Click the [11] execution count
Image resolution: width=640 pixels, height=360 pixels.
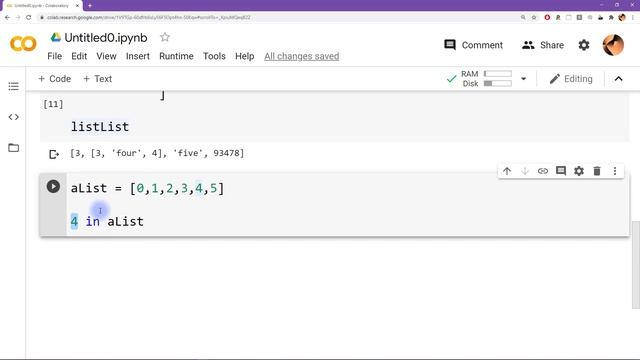coord(53,104)
